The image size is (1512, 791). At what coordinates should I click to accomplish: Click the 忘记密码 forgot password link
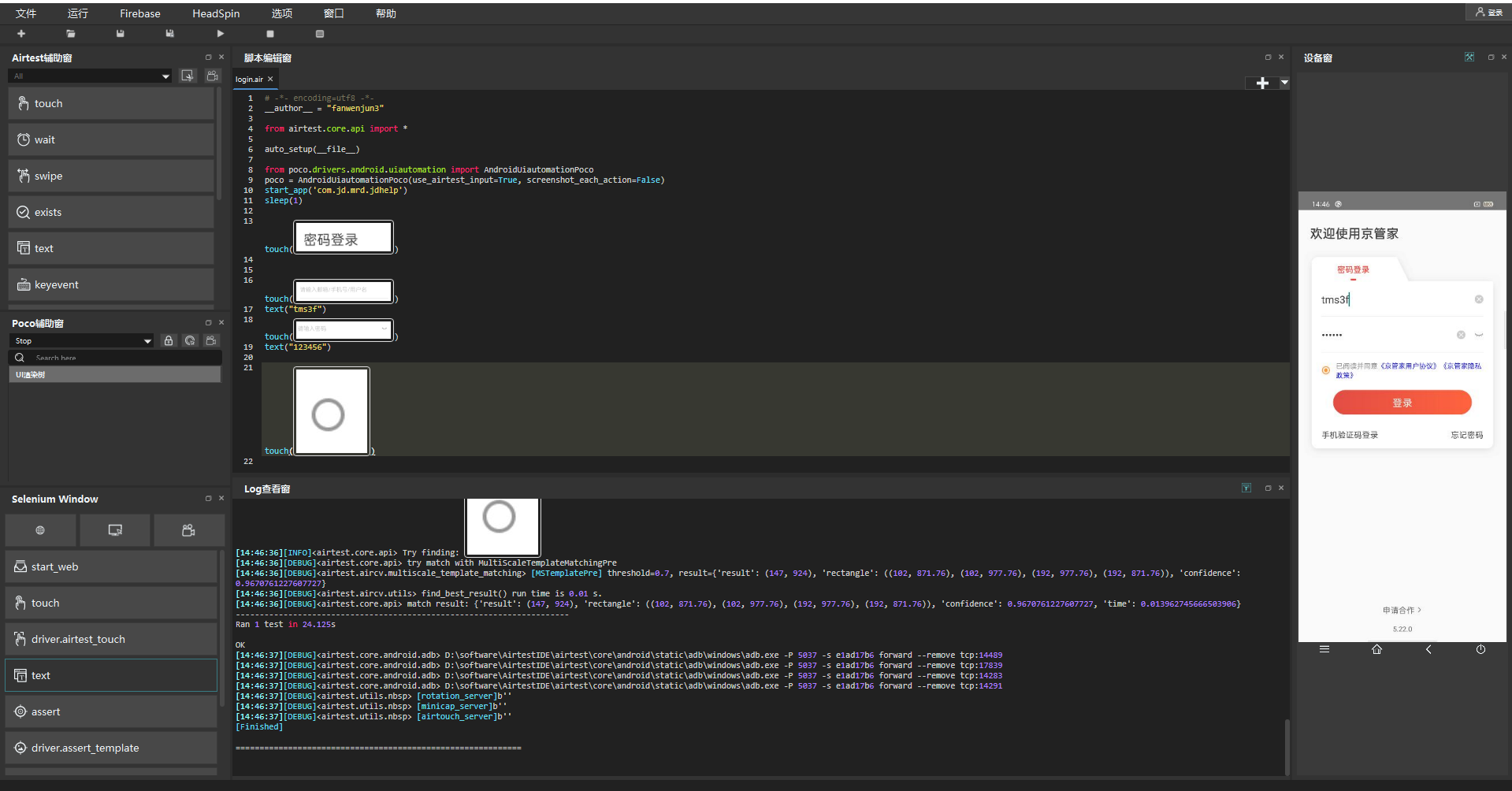coord(1466,435)
